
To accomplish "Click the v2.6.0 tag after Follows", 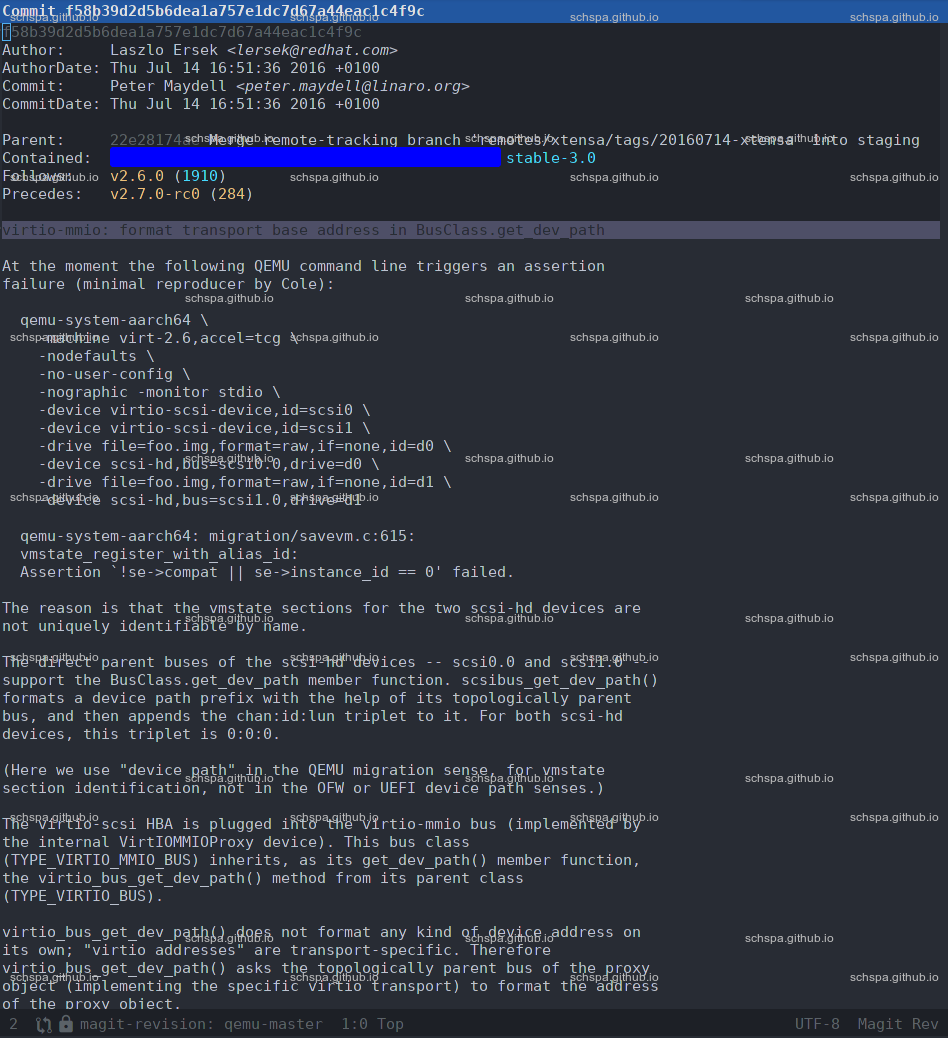I will [x=137, y=175].
